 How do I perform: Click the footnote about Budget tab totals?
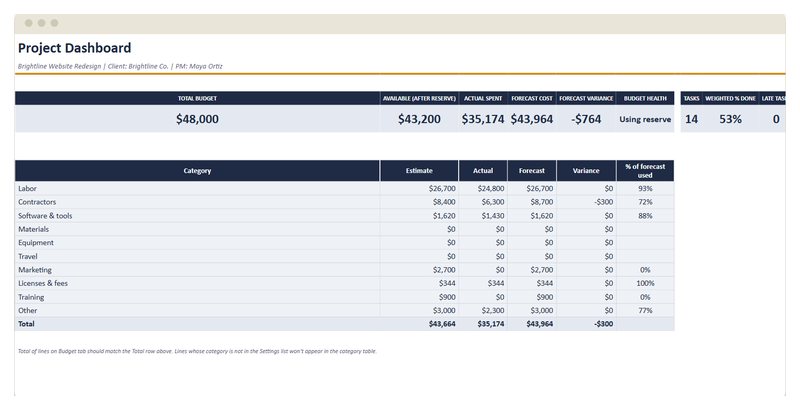(197, 351)
